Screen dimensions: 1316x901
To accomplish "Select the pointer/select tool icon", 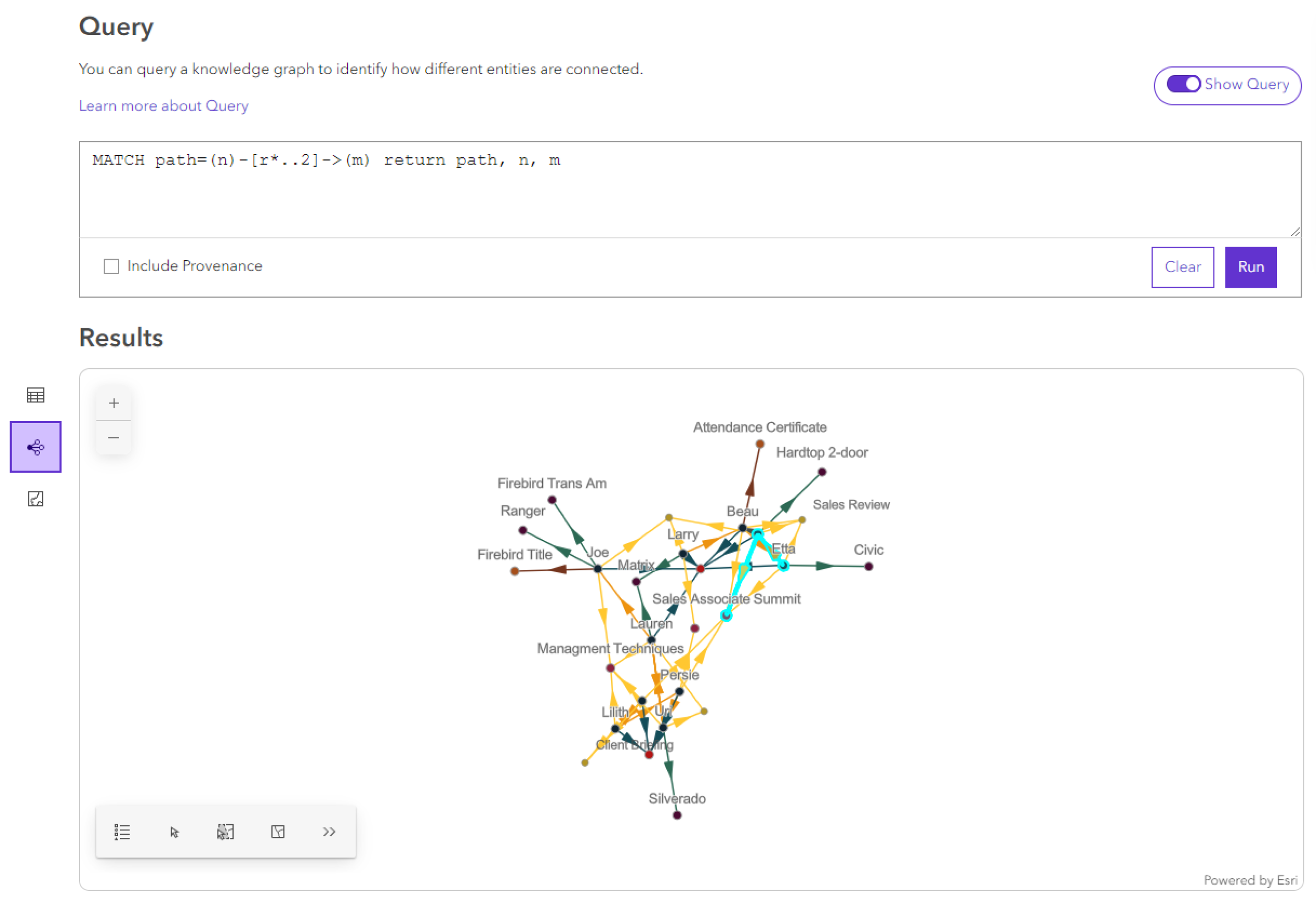I will point(173,831).
